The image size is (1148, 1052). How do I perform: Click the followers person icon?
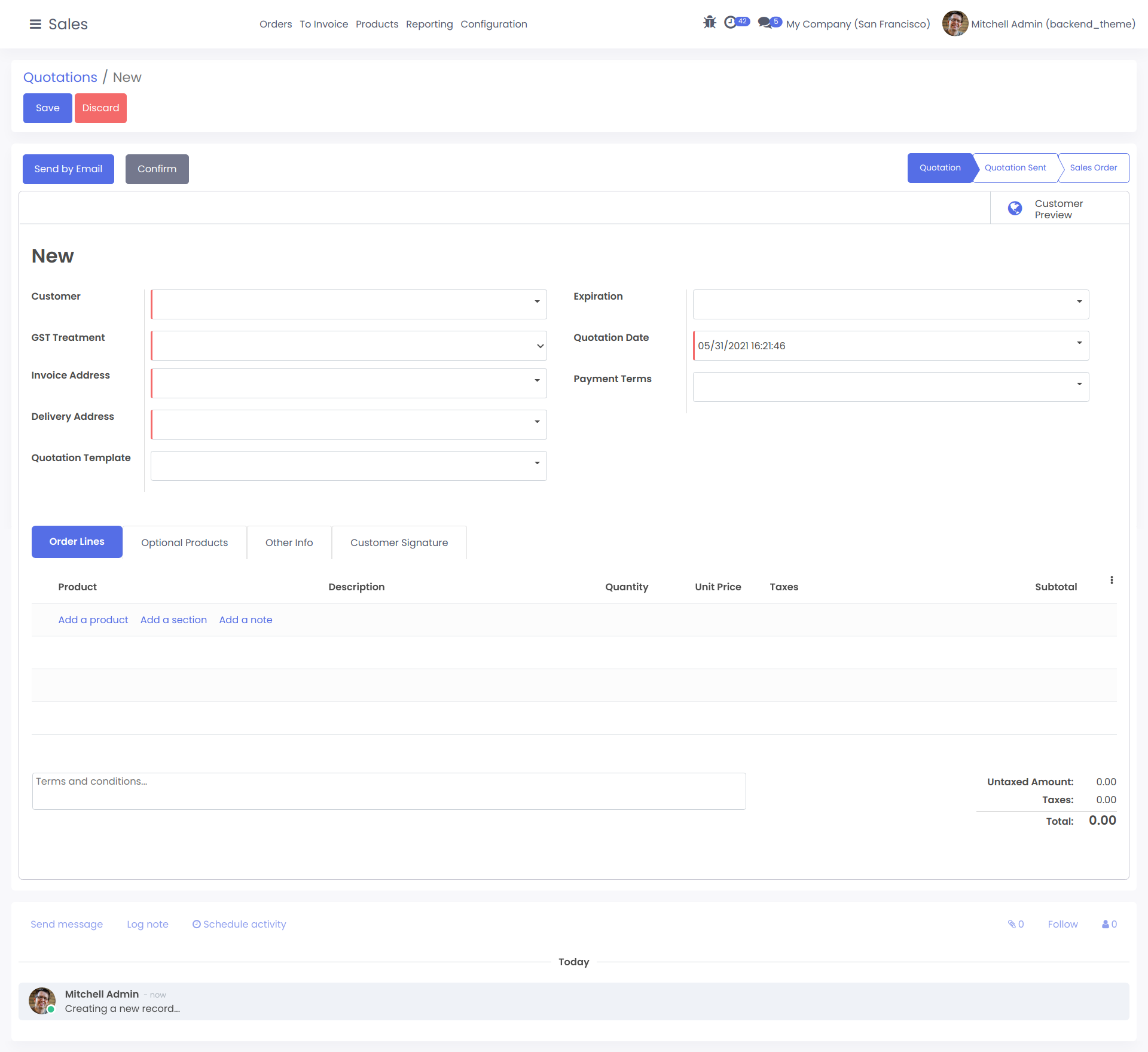pos(1106,924)
